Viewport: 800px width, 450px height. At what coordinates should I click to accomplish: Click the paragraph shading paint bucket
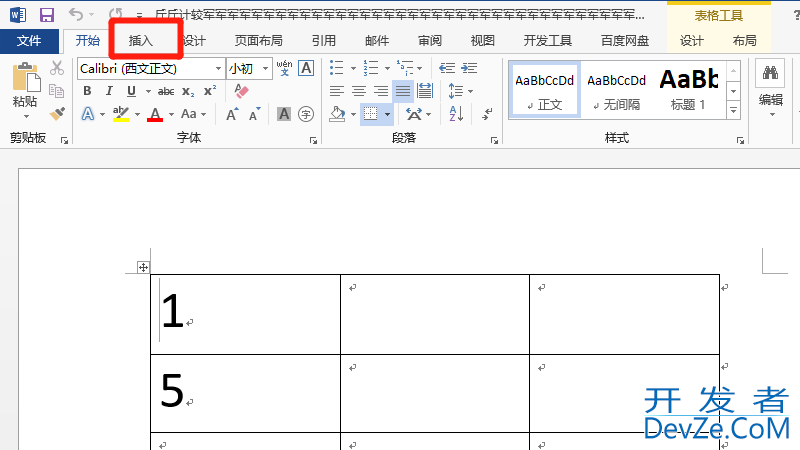[x=337, y=114]
